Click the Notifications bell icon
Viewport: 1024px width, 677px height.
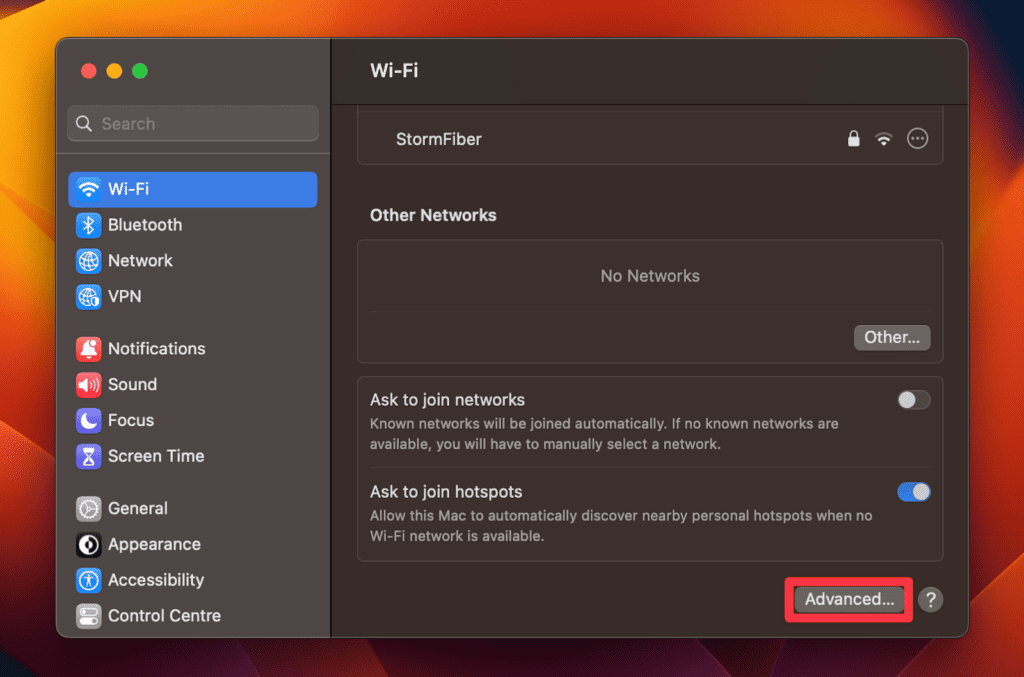tap(89, 349)
